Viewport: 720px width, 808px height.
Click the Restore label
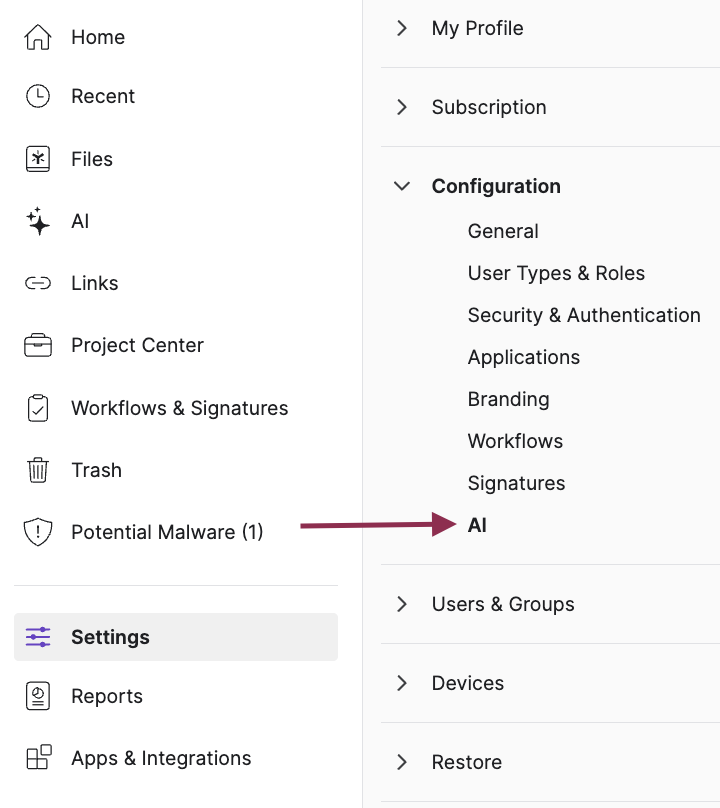pyautogui.click(x=466, y=762)
